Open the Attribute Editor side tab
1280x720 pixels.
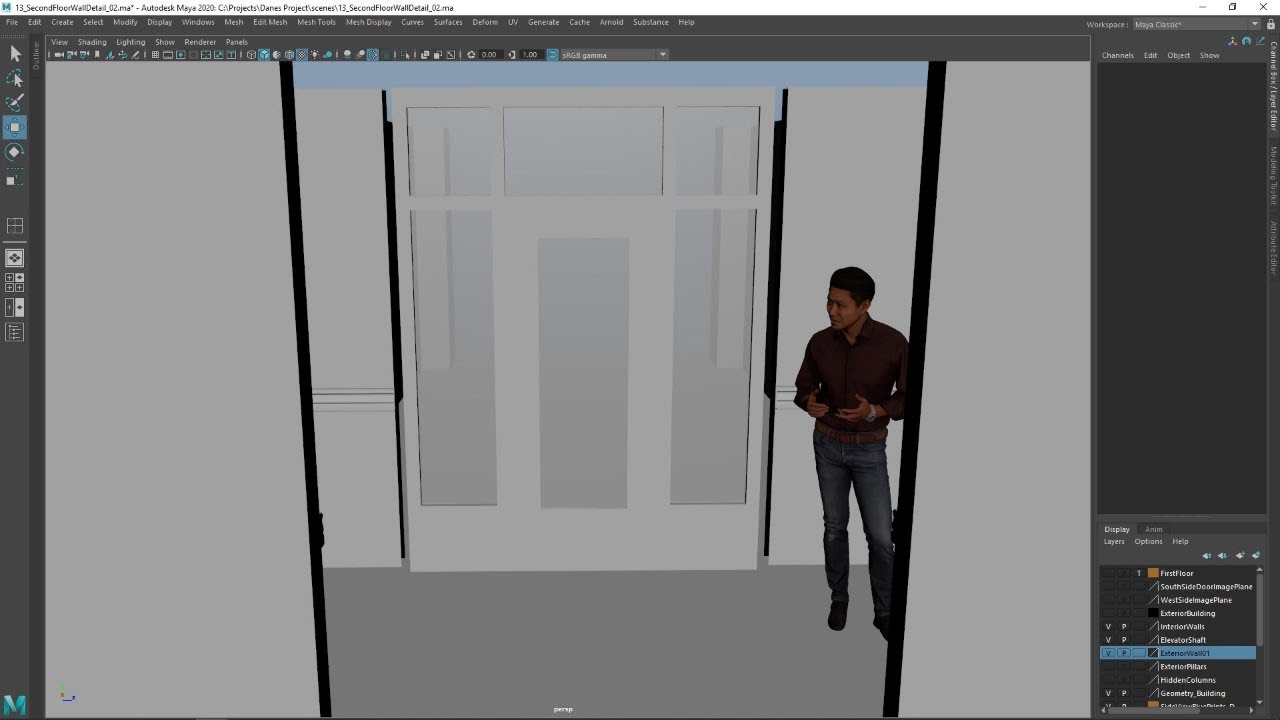pos(1274,247)
